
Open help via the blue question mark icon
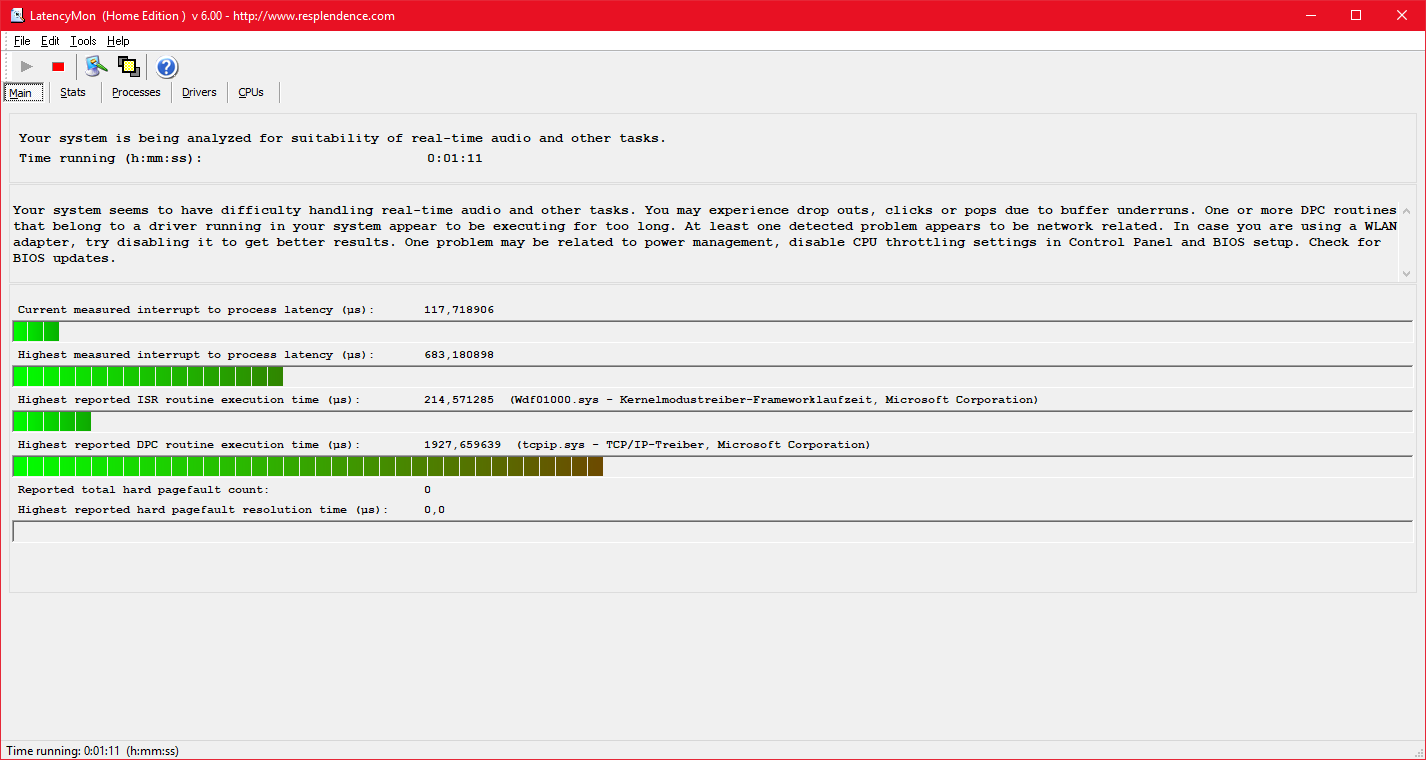coord(167,67)
